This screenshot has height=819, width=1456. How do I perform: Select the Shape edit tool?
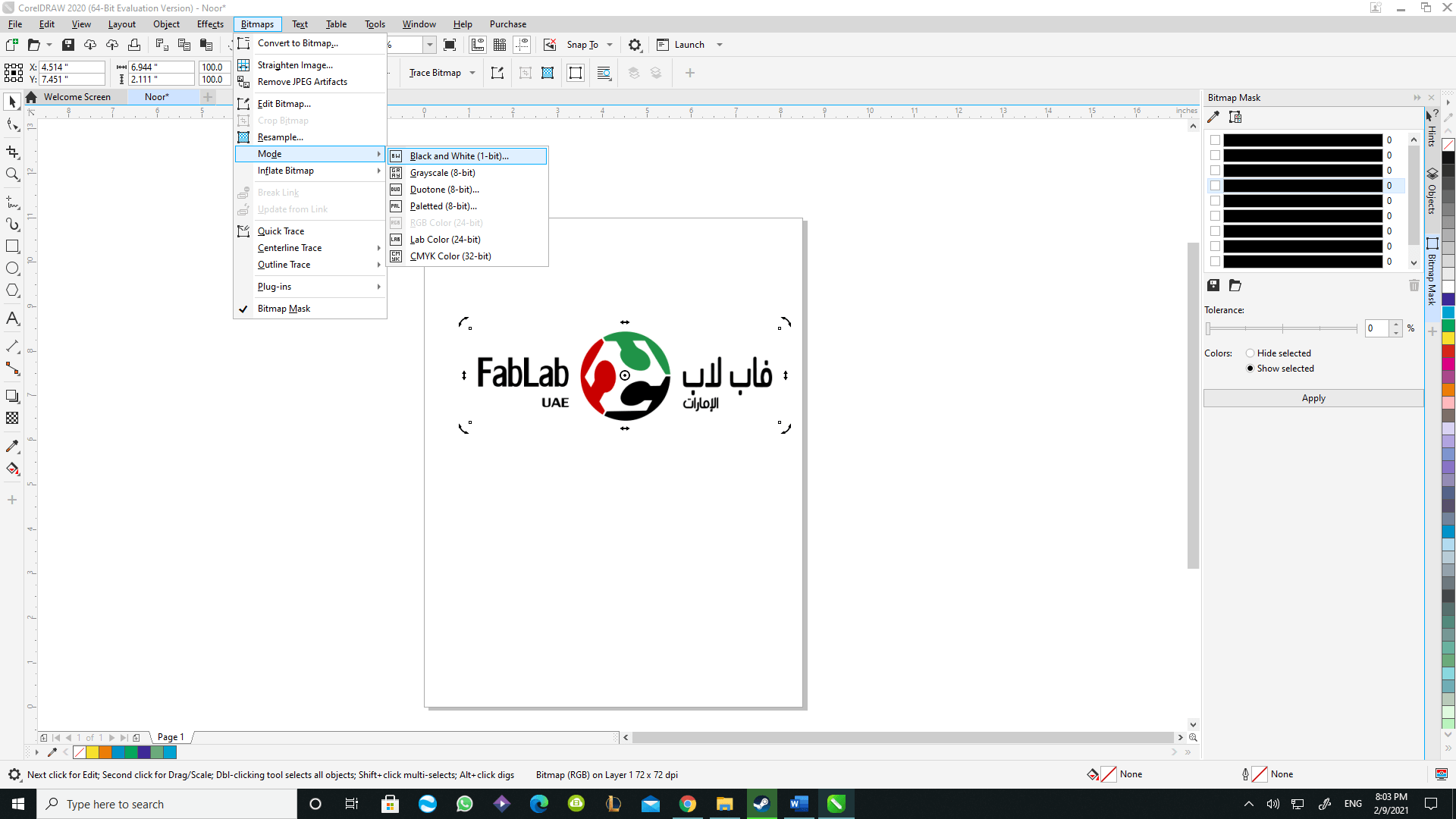pos(12,125)
